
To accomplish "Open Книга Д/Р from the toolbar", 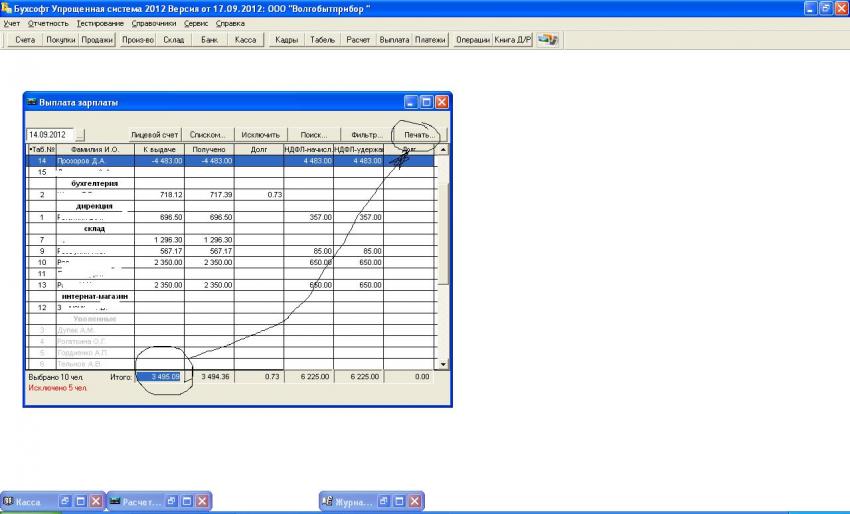I will (x=513, y=40).
